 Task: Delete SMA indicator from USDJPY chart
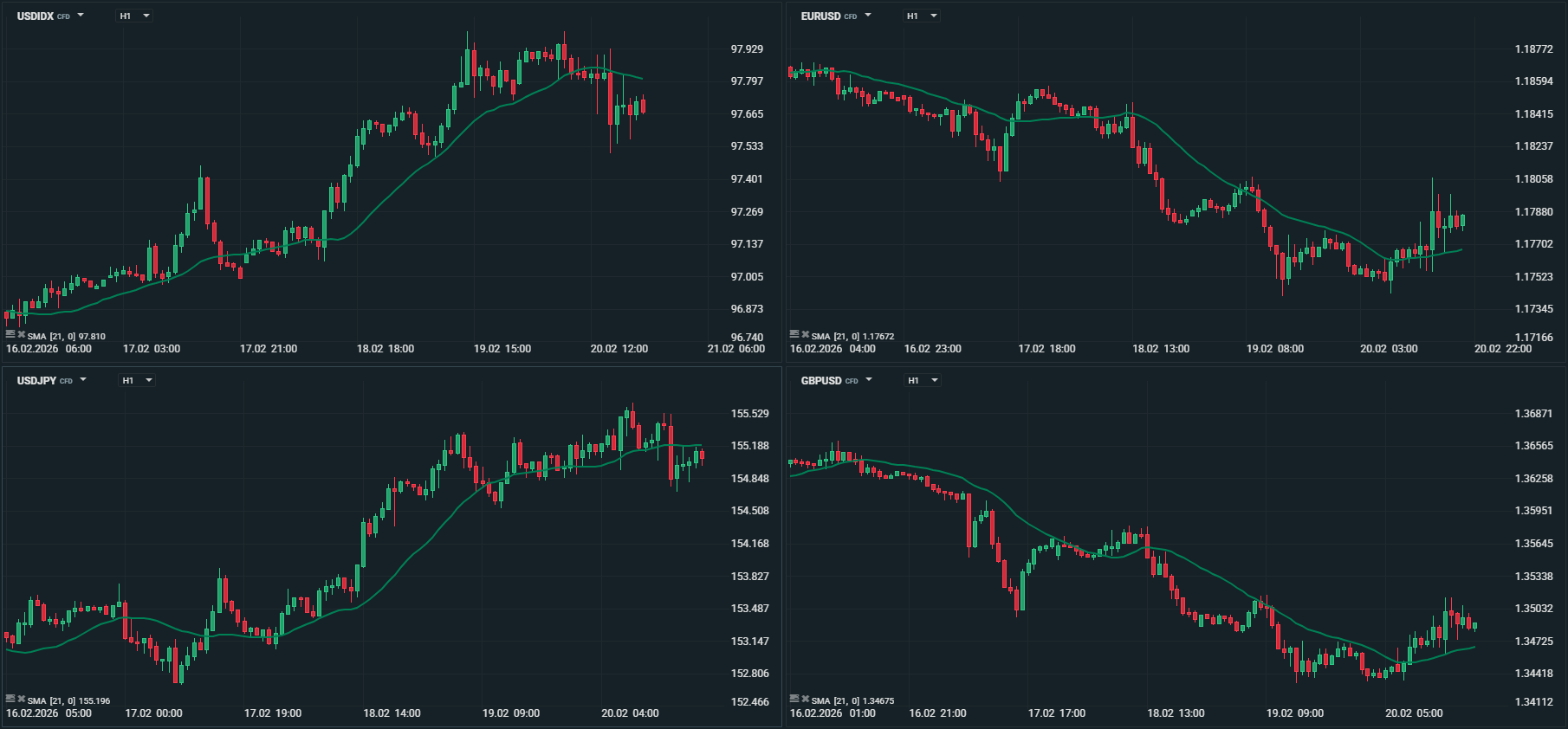22,699
